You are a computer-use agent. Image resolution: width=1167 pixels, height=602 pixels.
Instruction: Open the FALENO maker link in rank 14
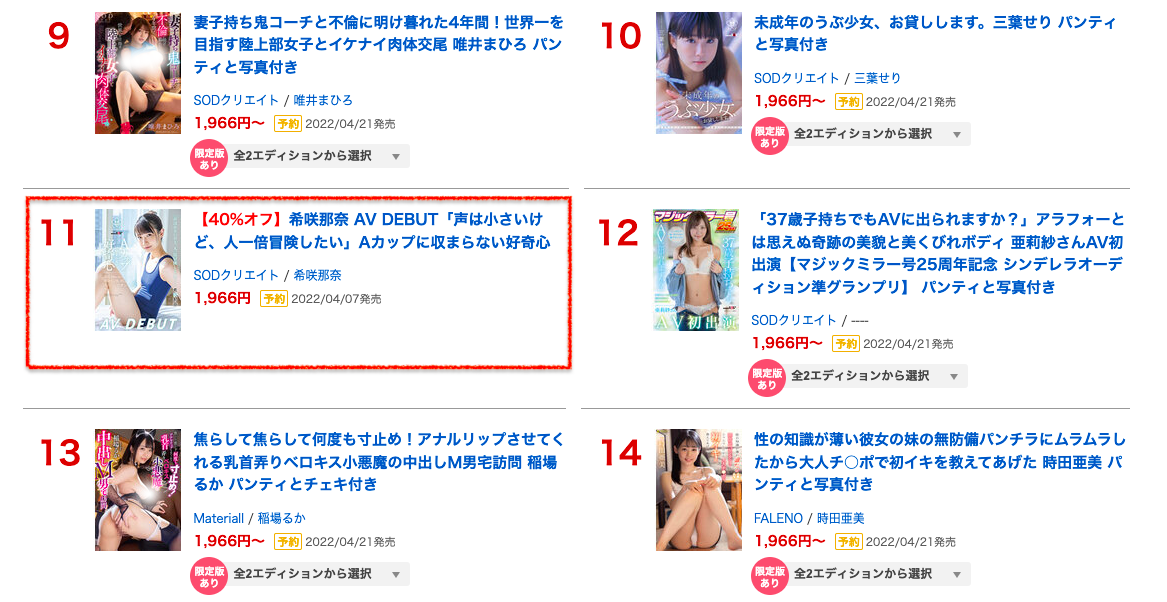click(x=778, y=518)
